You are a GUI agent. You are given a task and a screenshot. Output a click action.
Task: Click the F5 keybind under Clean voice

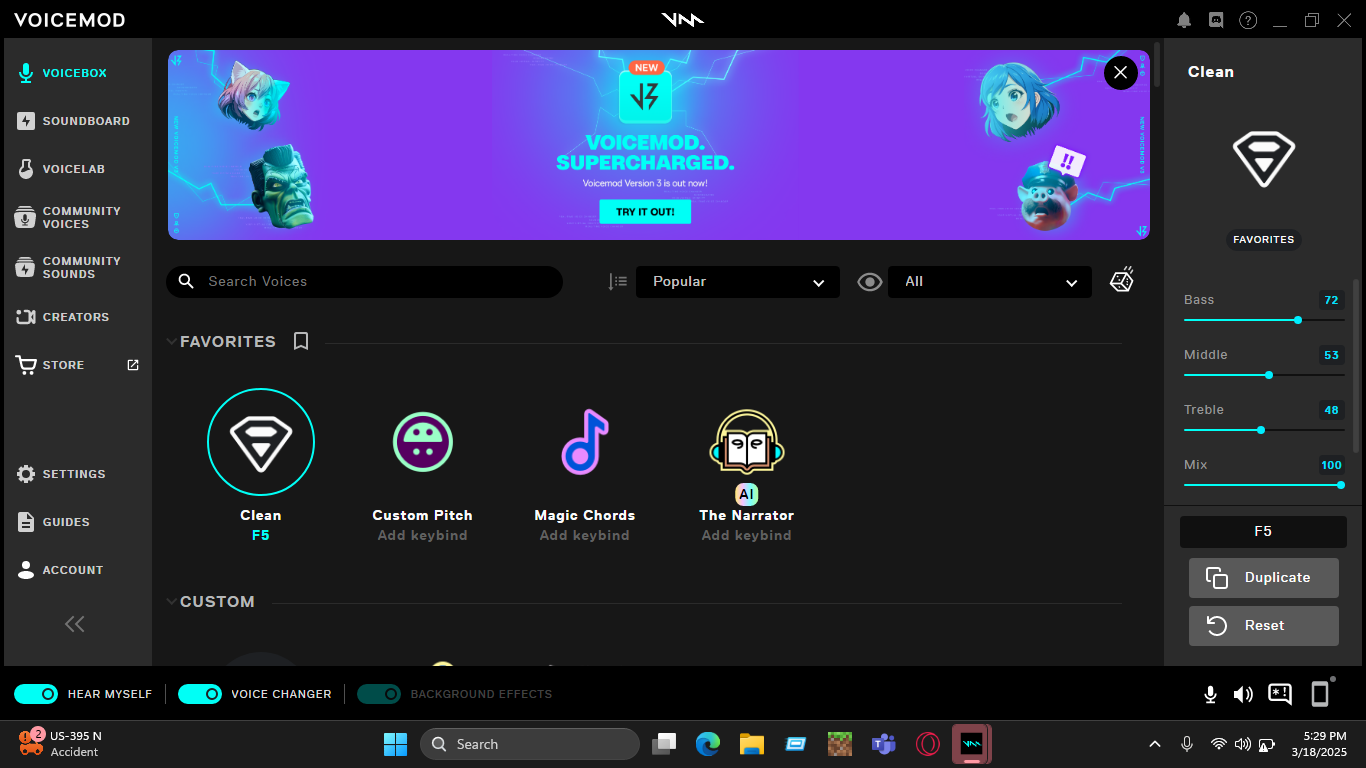[261, 536]
